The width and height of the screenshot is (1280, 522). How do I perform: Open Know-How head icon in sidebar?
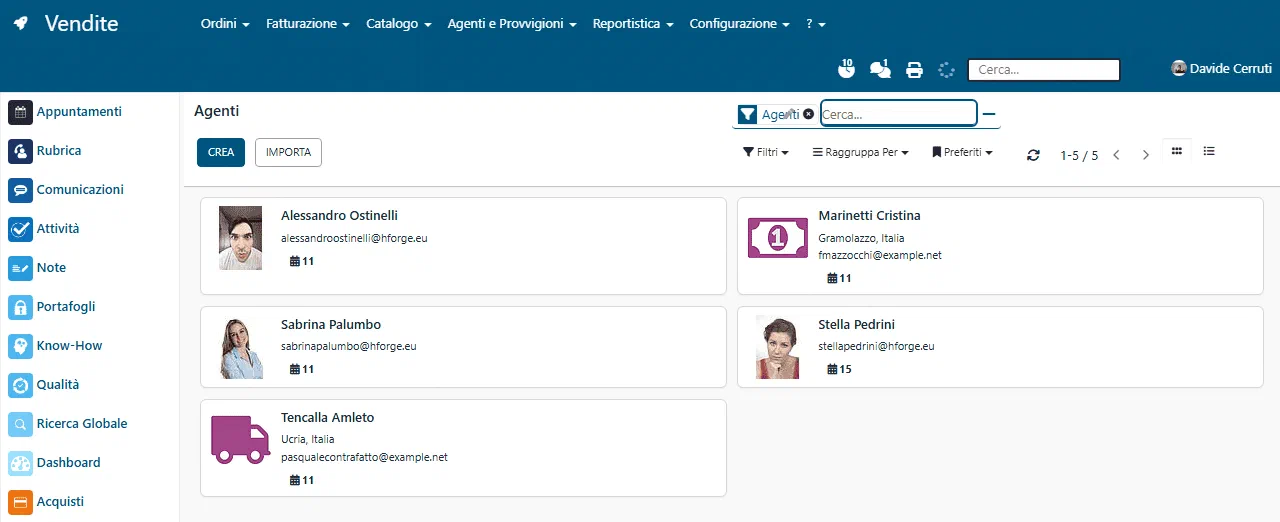click(x=21, y=346)
